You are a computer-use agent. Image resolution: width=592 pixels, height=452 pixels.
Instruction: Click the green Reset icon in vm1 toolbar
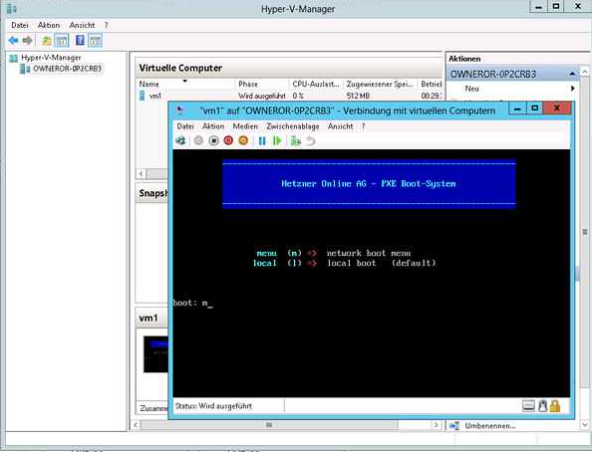278,141
